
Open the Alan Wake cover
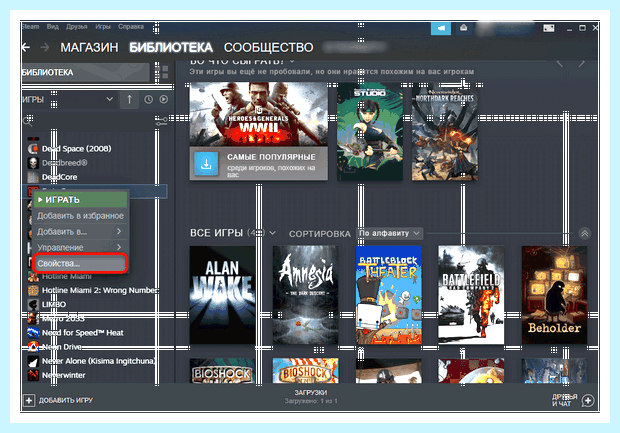coord(223,295)
